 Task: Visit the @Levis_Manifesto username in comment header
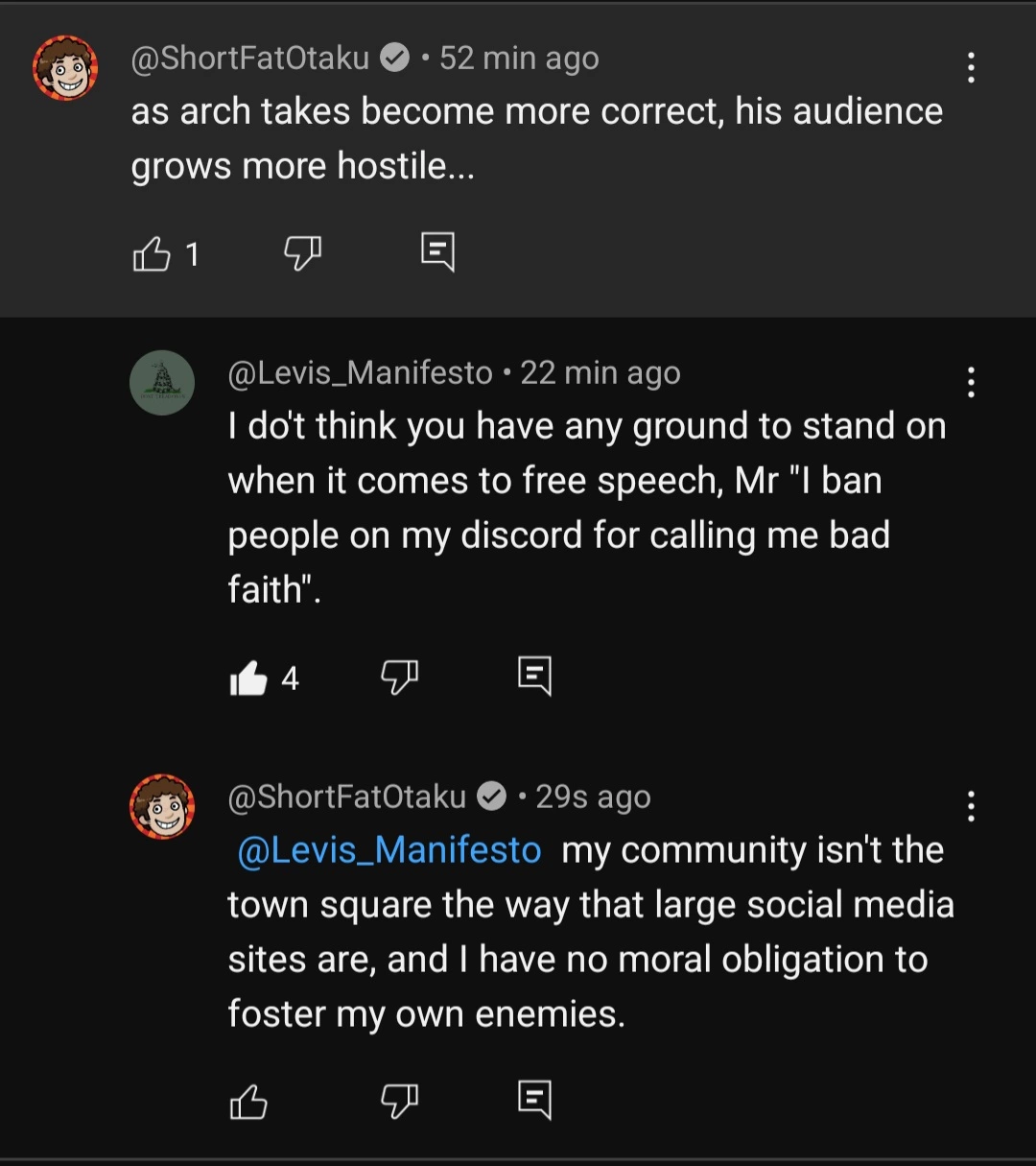(360, 372)
